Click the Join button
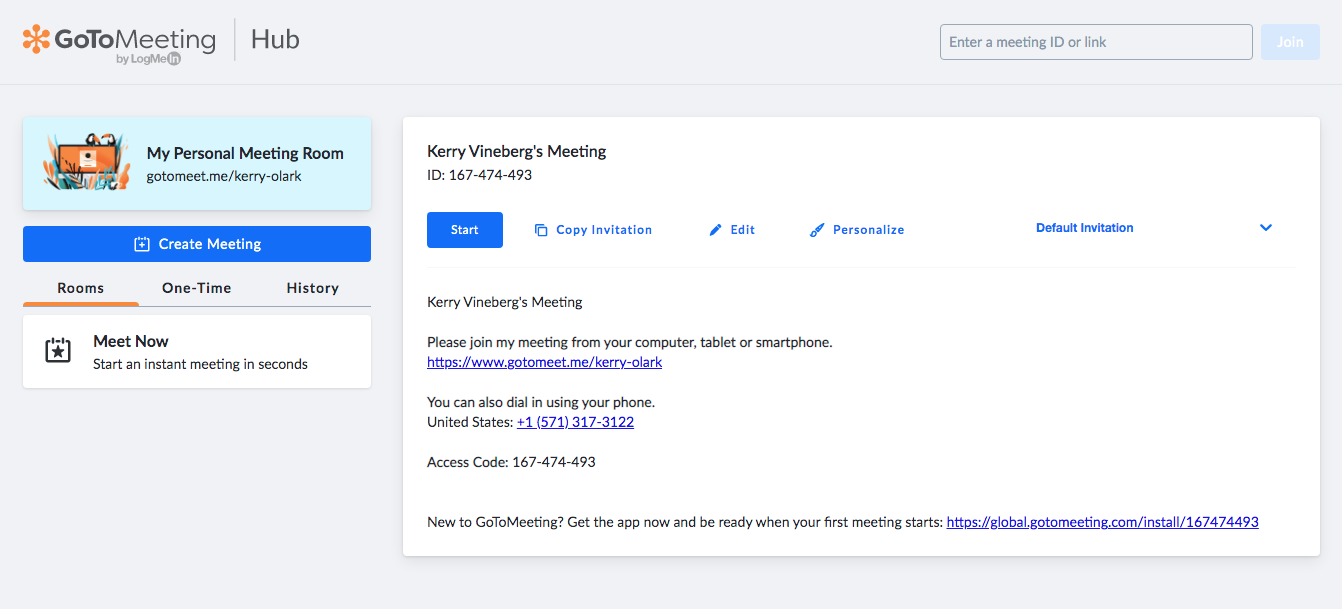1342x609 pixels. point(1290,42)
